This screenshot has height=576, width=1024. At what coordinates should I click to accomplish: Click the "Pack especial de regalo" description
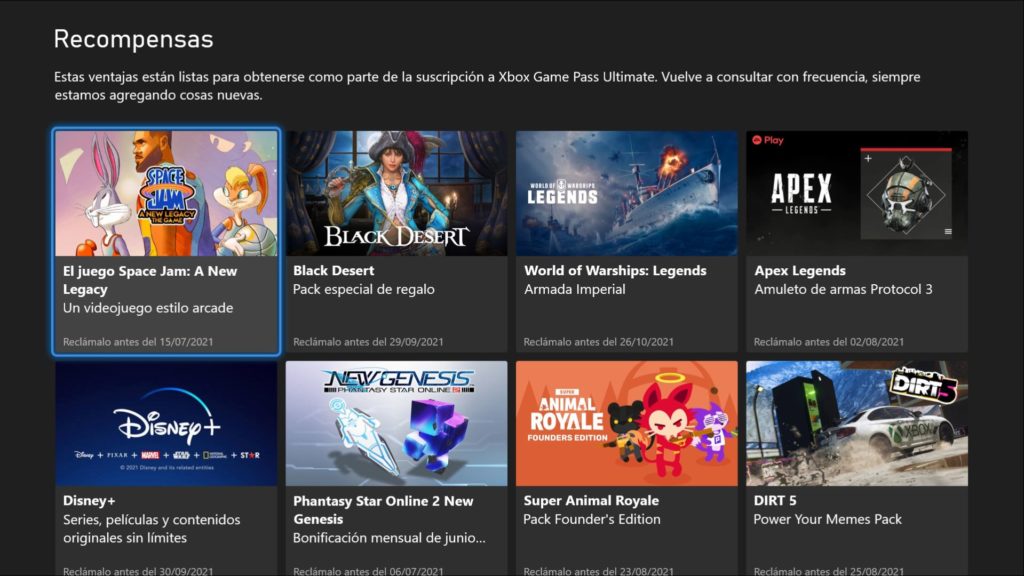click(364, 289)
